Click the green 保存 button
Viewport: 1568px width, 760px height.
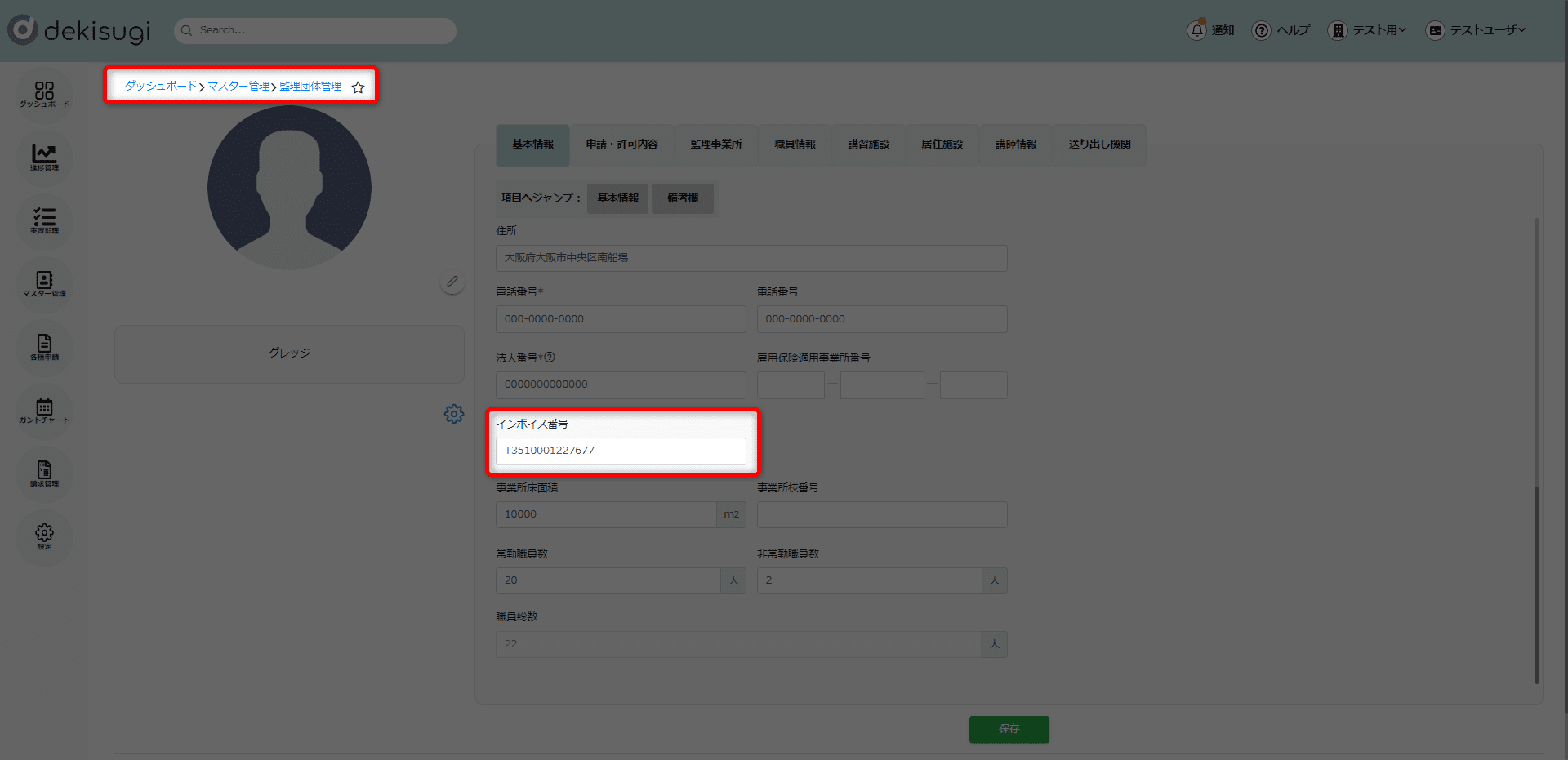[x=1009, y=729]
